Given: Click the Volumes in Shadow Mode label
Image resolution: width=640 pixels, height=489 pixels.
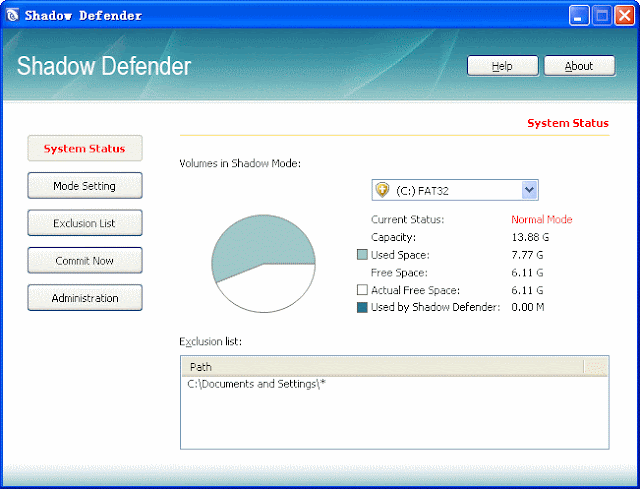Looking at the screenshot, I should (240, 164).
